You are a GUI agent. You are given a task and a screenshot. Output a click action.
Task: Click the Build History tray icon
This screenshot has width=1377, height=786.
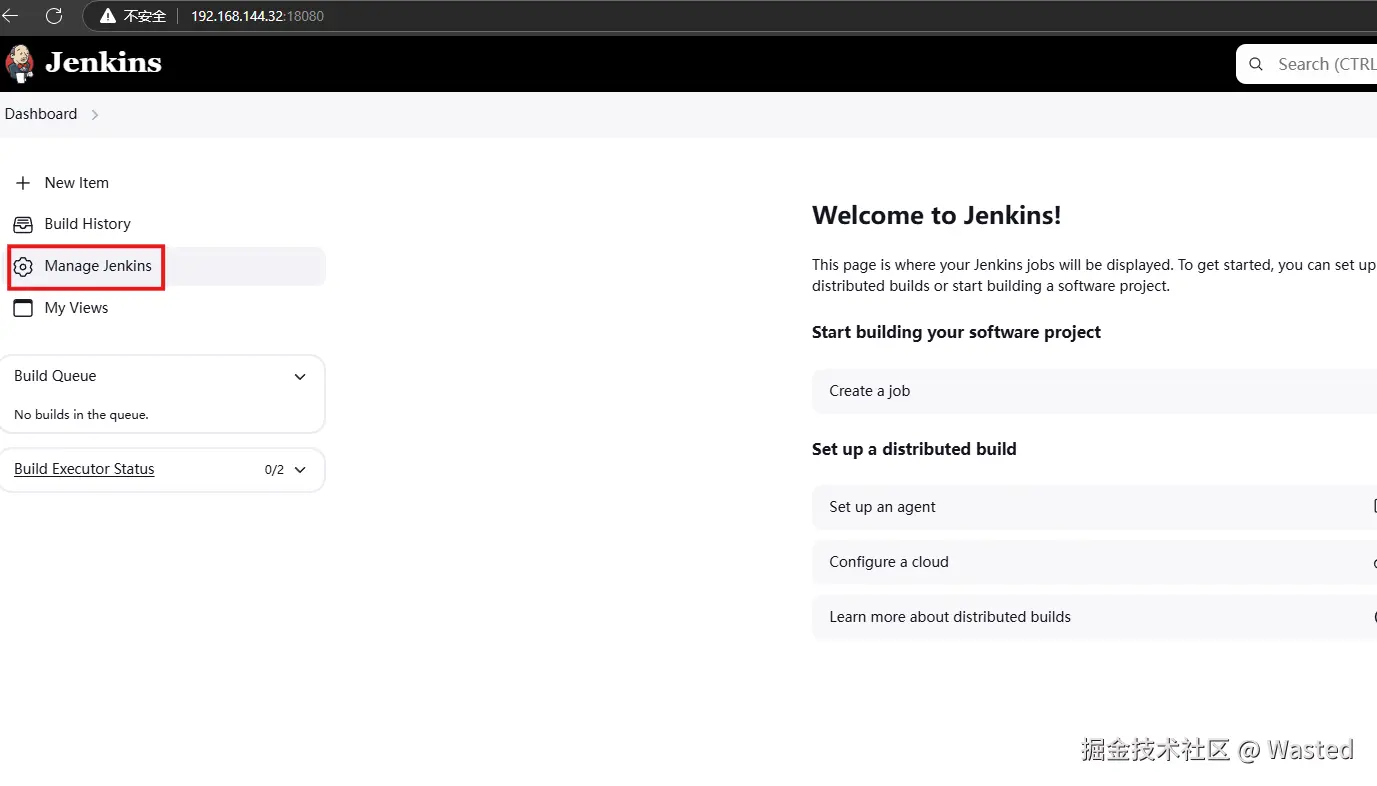click(x=23, y=224)
